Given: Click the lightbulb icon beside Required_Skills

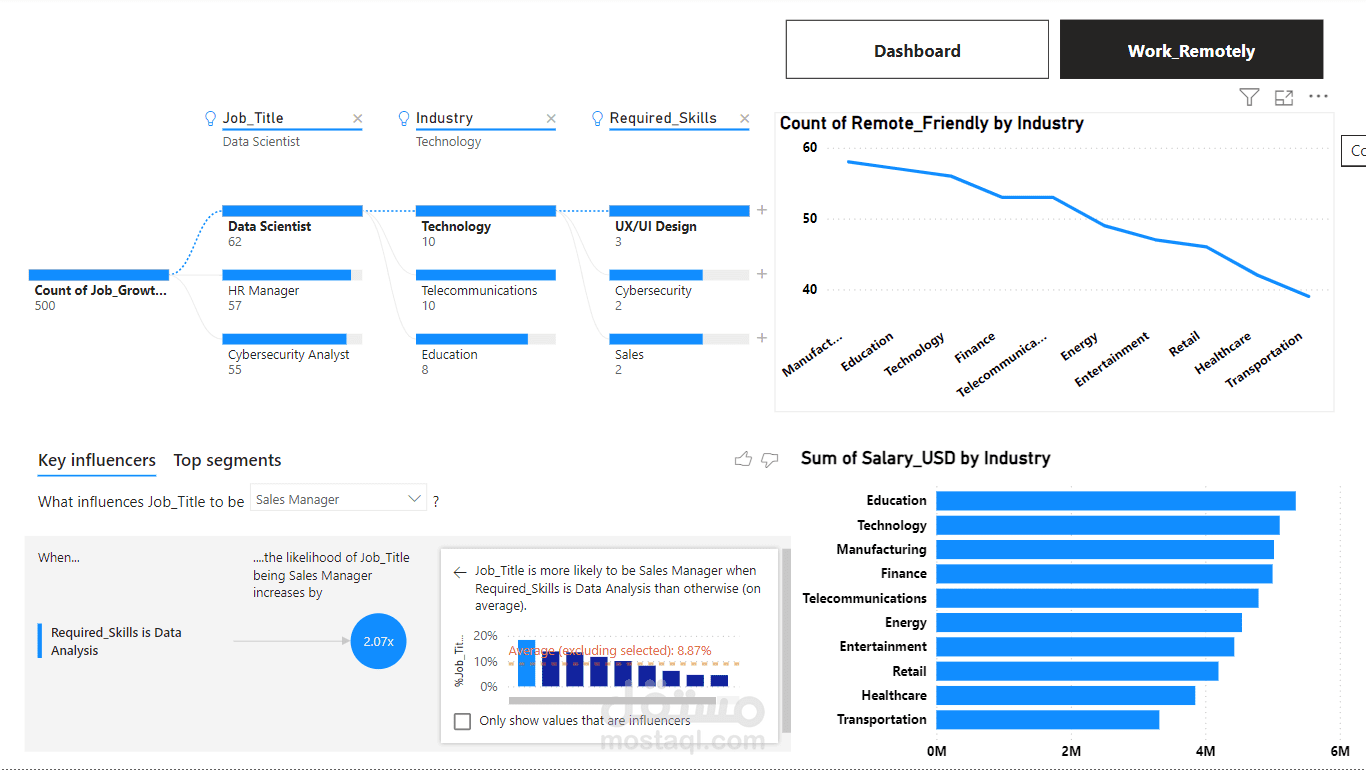Looking at the screenshot, I should (598, 118).
